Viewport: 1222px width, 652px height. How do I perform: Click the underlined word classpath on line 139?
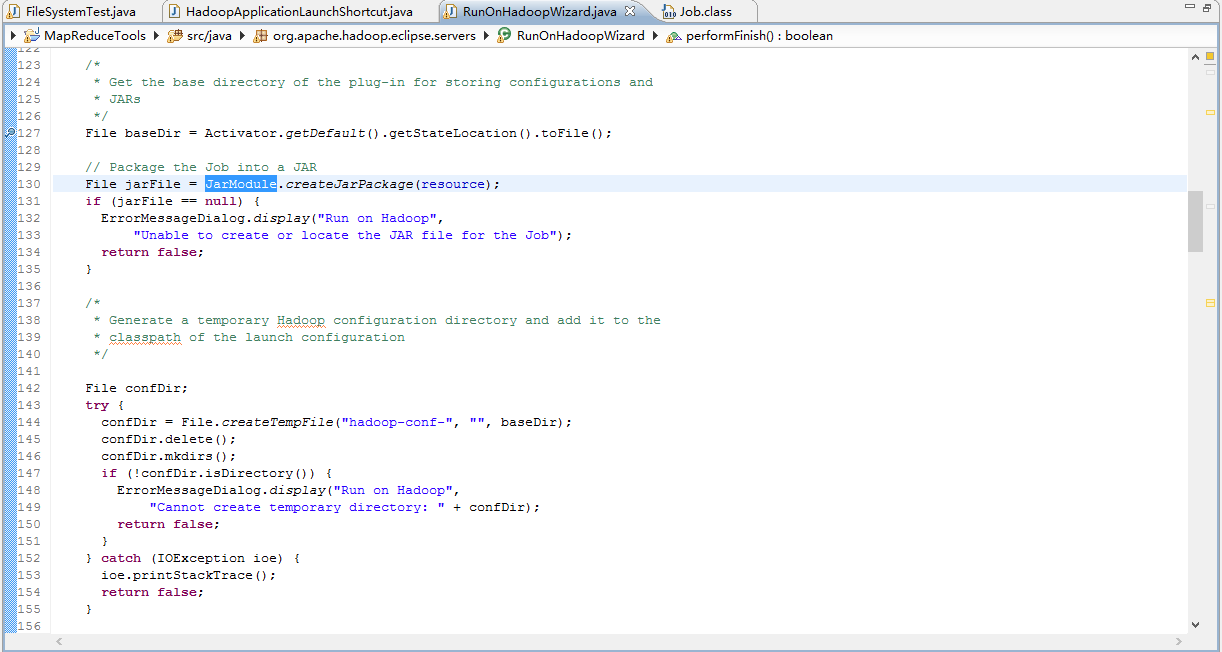tap(145, 337)
